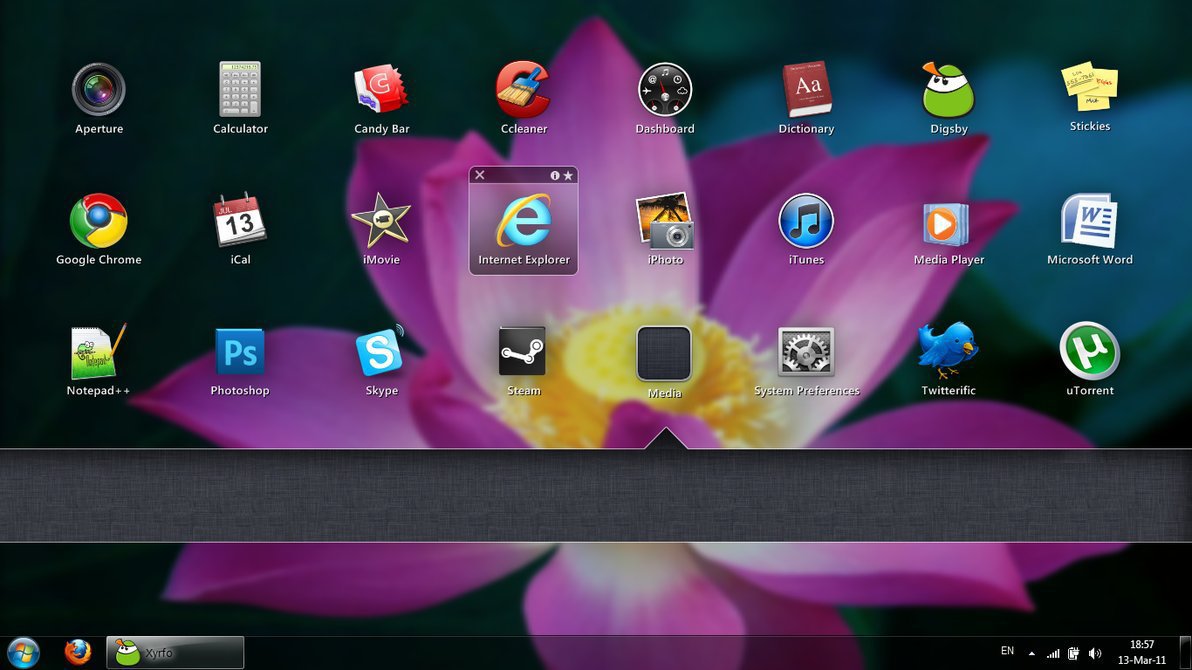Check the network signal tray icon
Screen dimensions: 1192x670
point(1053,653)
